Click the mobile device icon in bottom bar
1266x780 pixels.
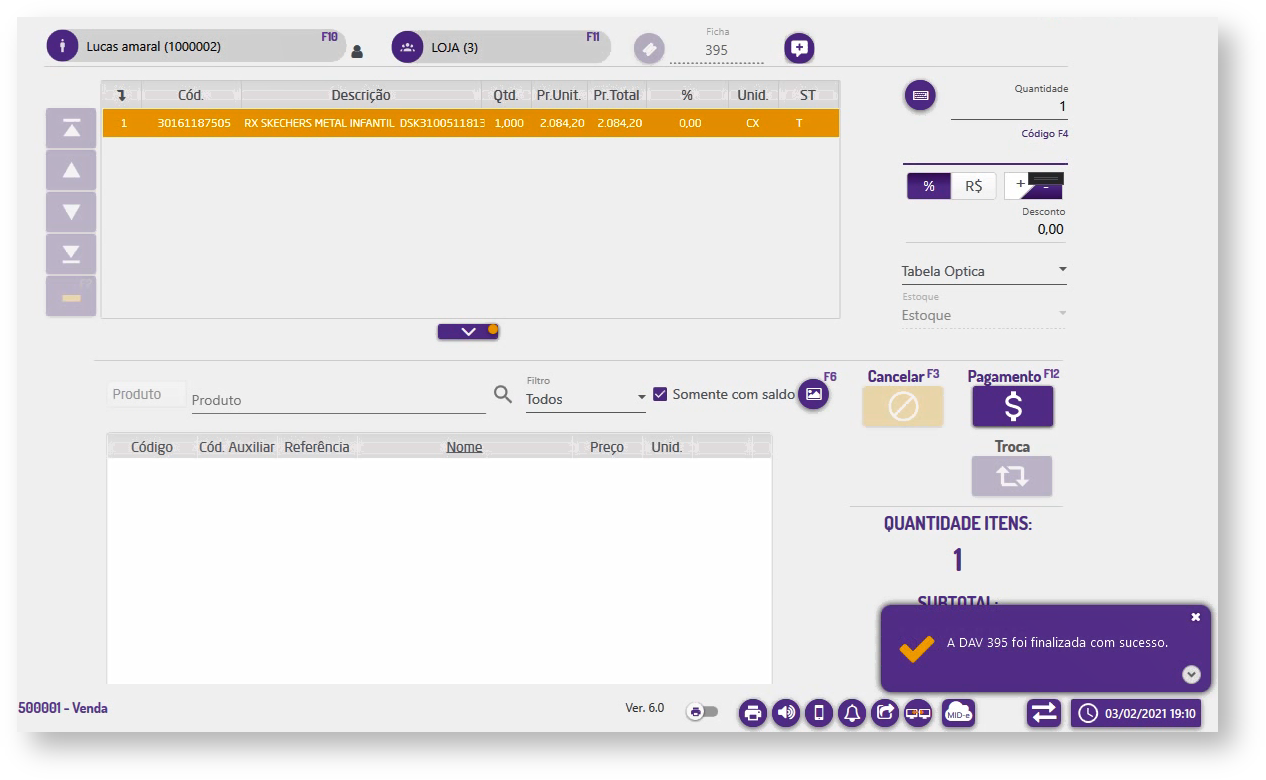pyautogui.click(x=819, y=713)
